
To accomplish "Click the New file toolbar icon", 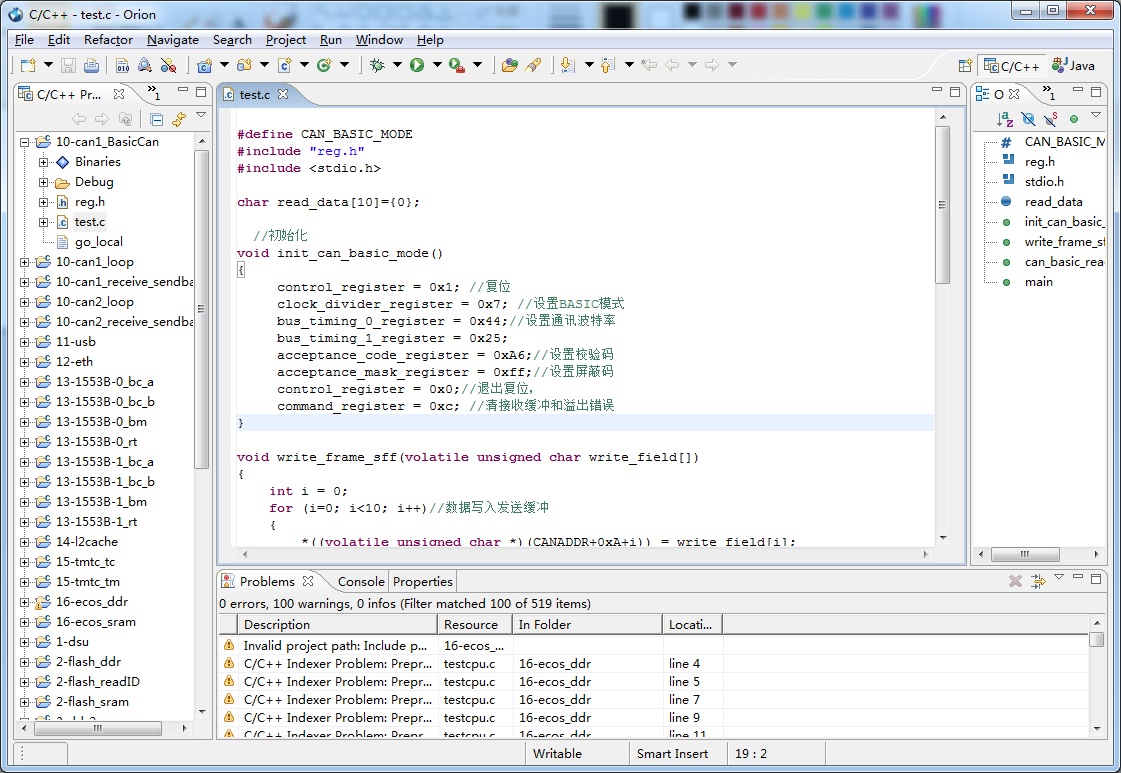I will coord(28,66).
